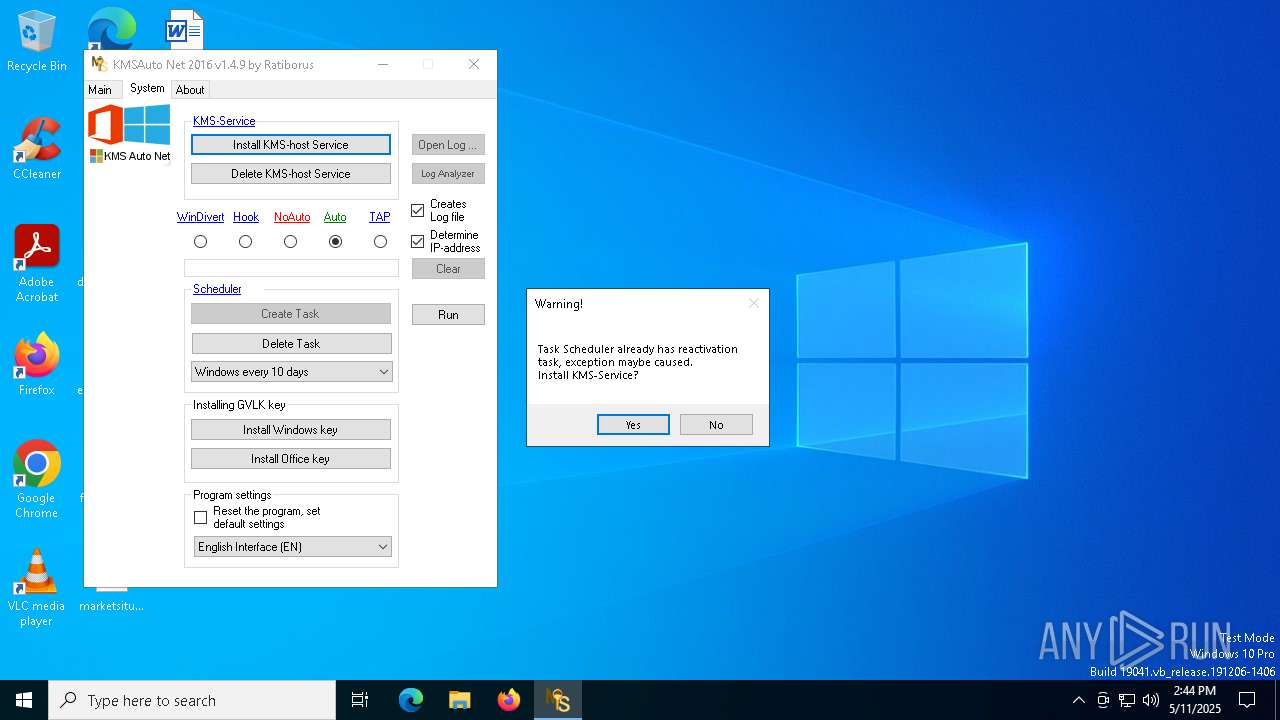Click the KMS Auto Net logo image

pos(130,133)
